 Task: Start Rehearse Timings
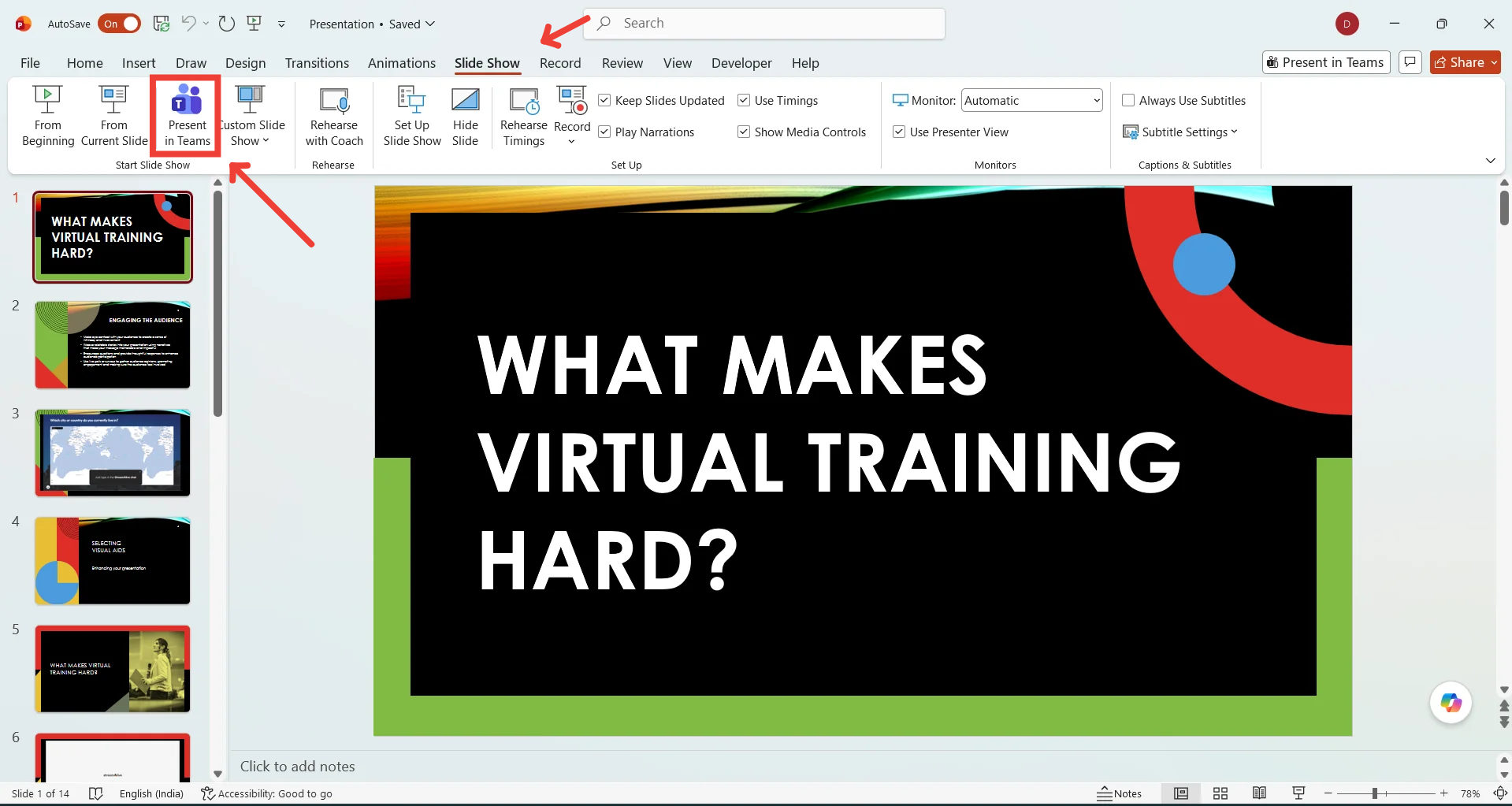pos(524,116)
